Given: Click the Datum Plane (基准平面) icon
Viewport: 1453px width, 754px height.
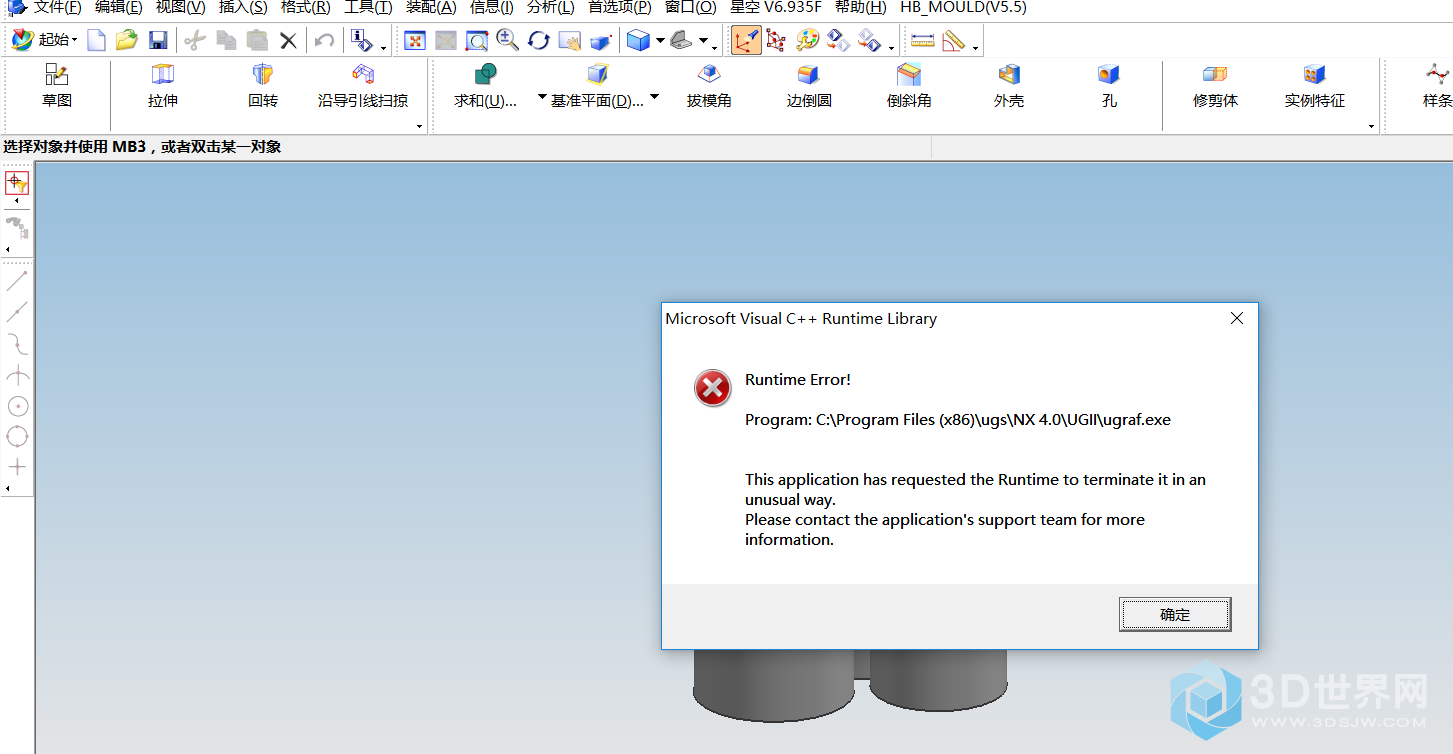Looking at the screenshot, I should [598, 74].
